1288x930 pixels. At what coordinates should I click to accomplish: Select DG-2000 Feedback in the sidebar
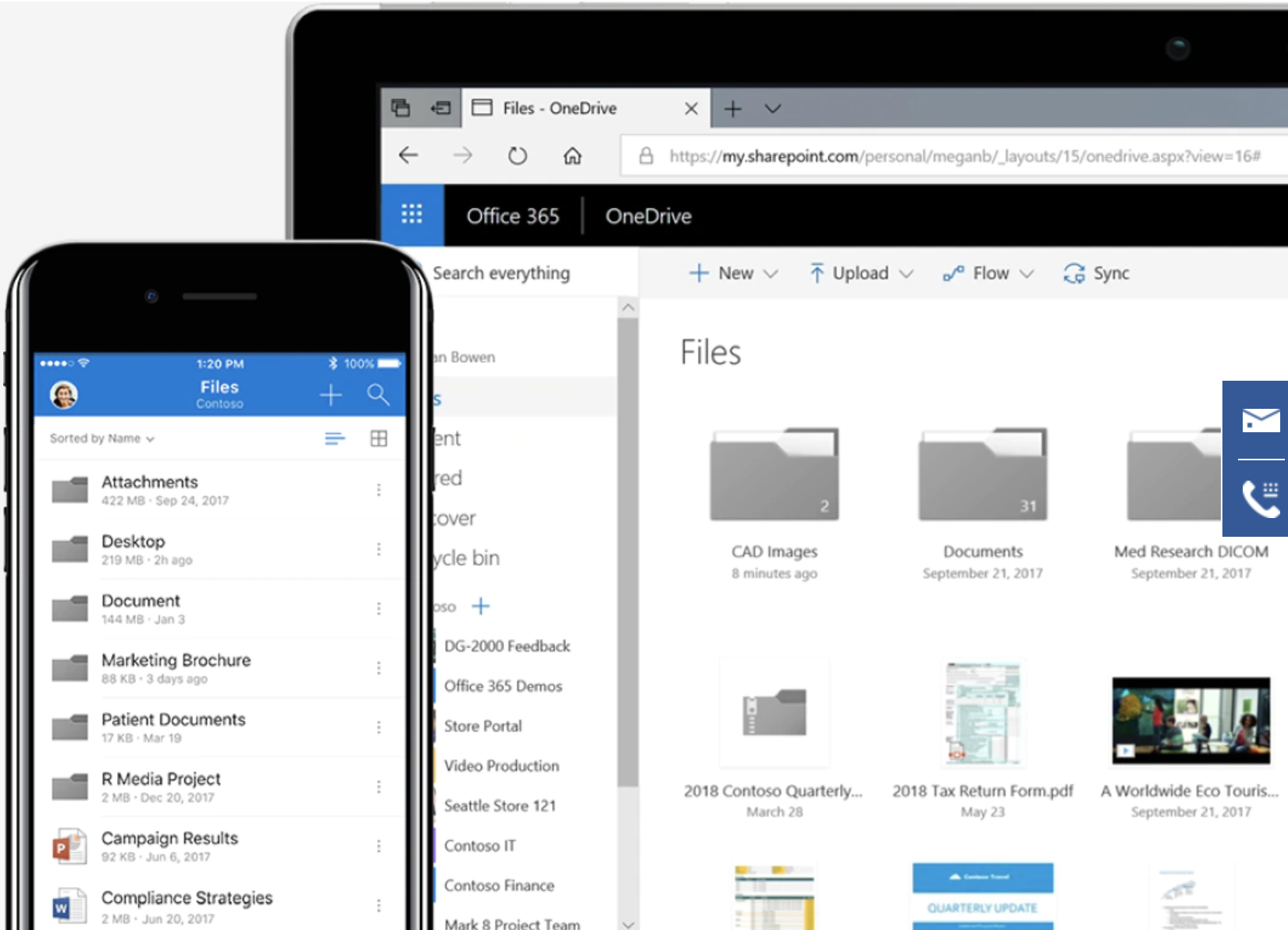(x=507, y=646)
